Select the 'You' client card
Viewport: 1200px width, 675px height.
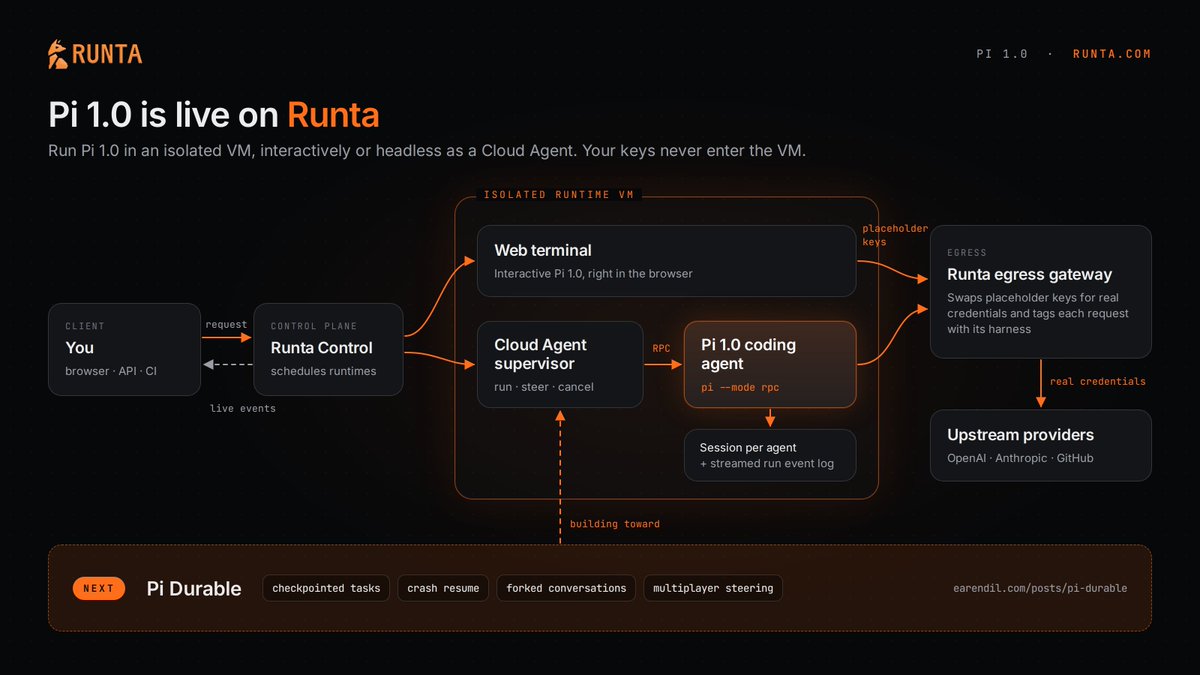pyautogui.click(x=124, y=349)
